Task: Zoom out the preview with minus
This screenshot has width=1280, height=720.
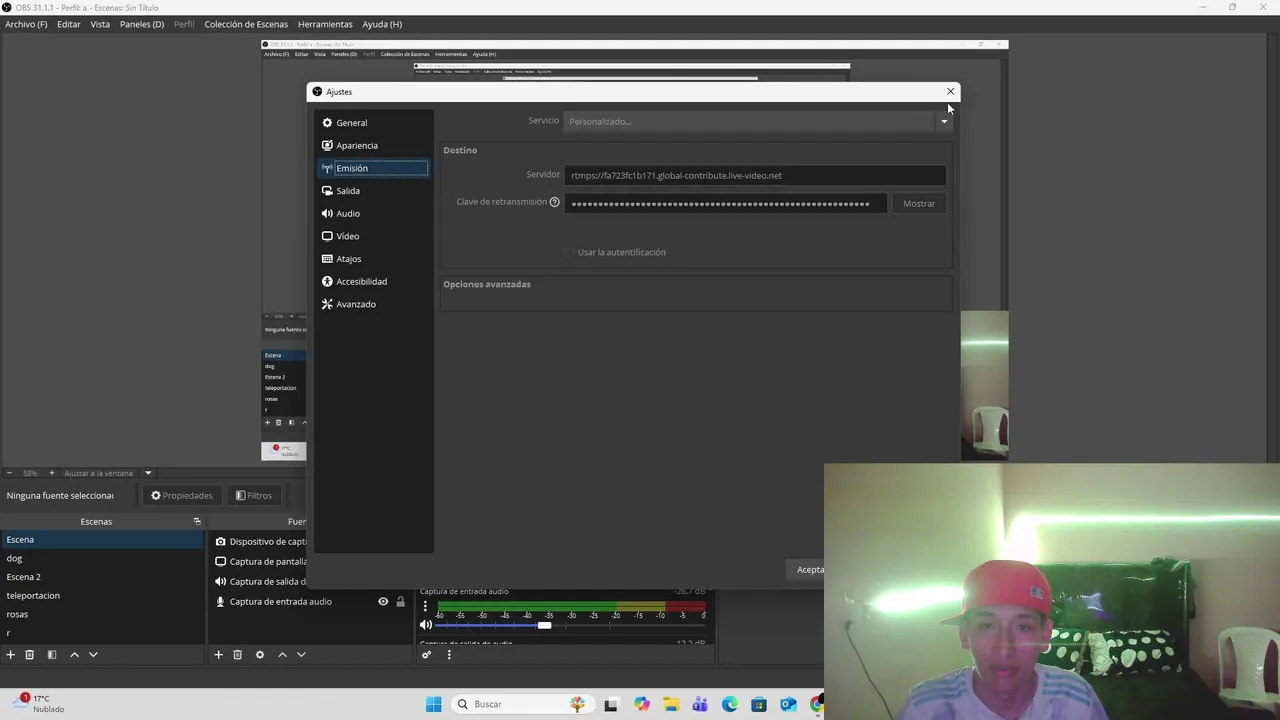Action: [x=9, y=473]
